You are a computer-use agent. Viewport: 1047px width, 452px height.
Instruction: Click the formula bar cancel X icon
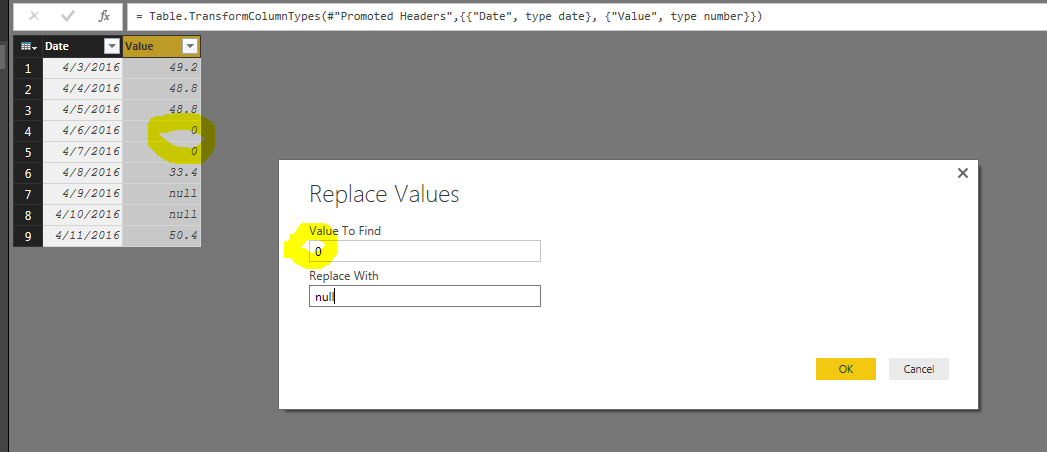[x=33, y=16]
